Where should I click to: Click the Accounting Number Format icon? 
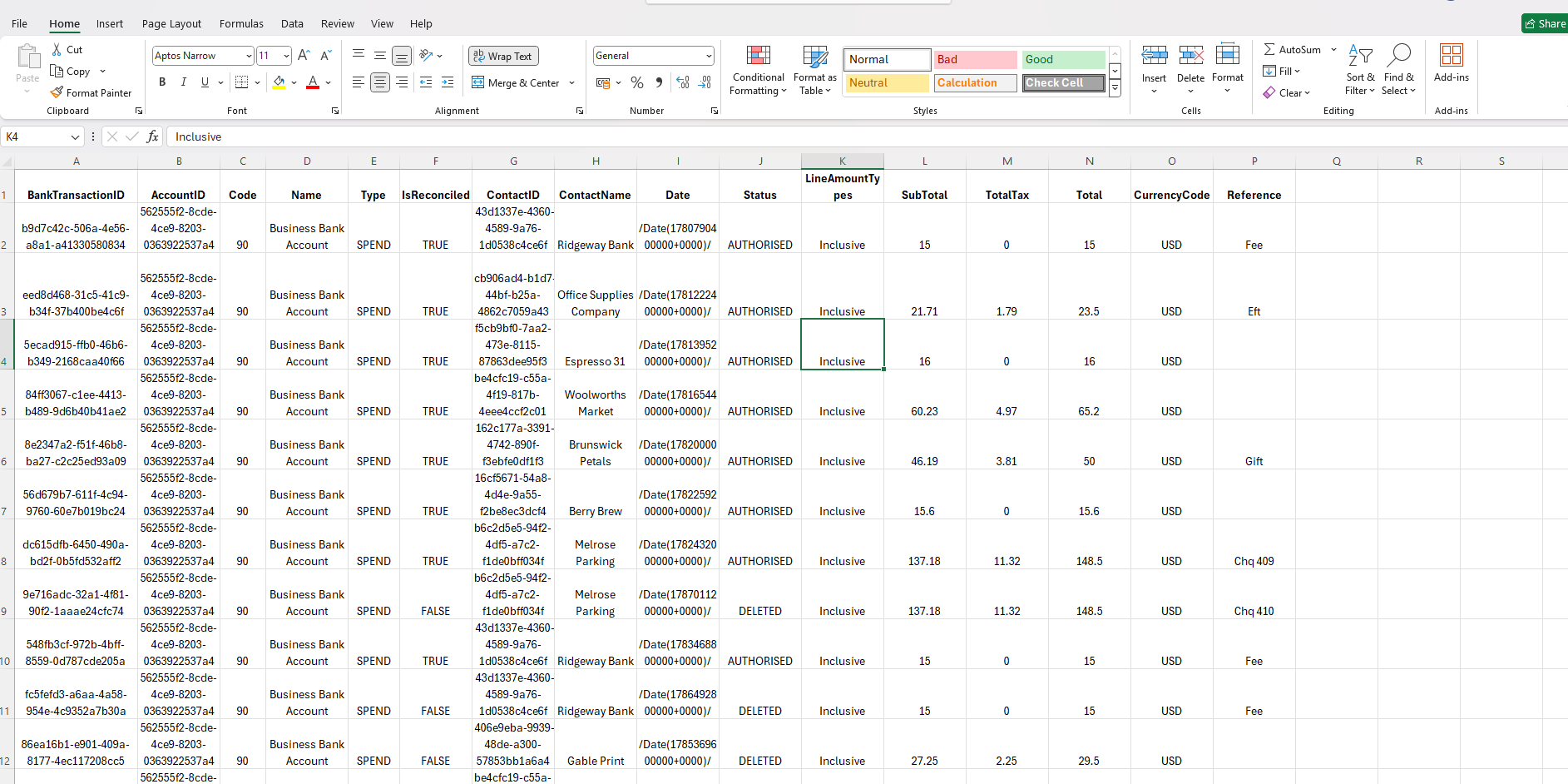(x=604, y=82)
